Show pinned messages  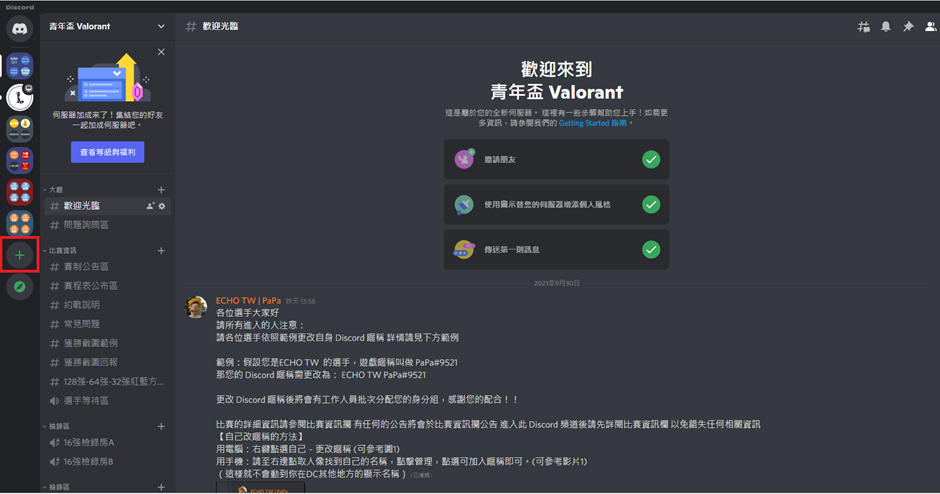click(x=908, y=26)
